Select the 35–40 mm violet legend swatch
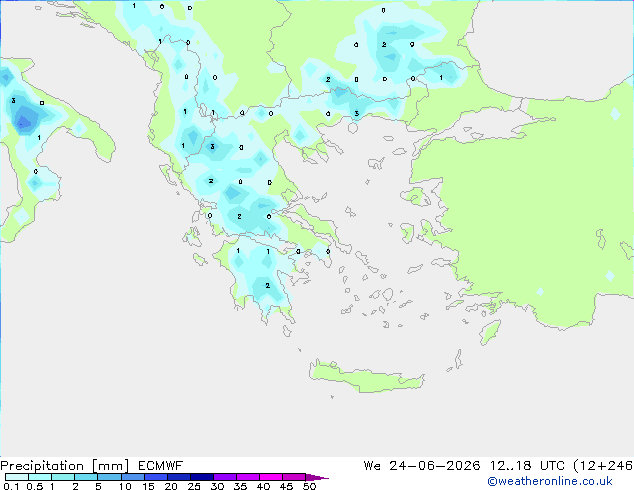 247,477
